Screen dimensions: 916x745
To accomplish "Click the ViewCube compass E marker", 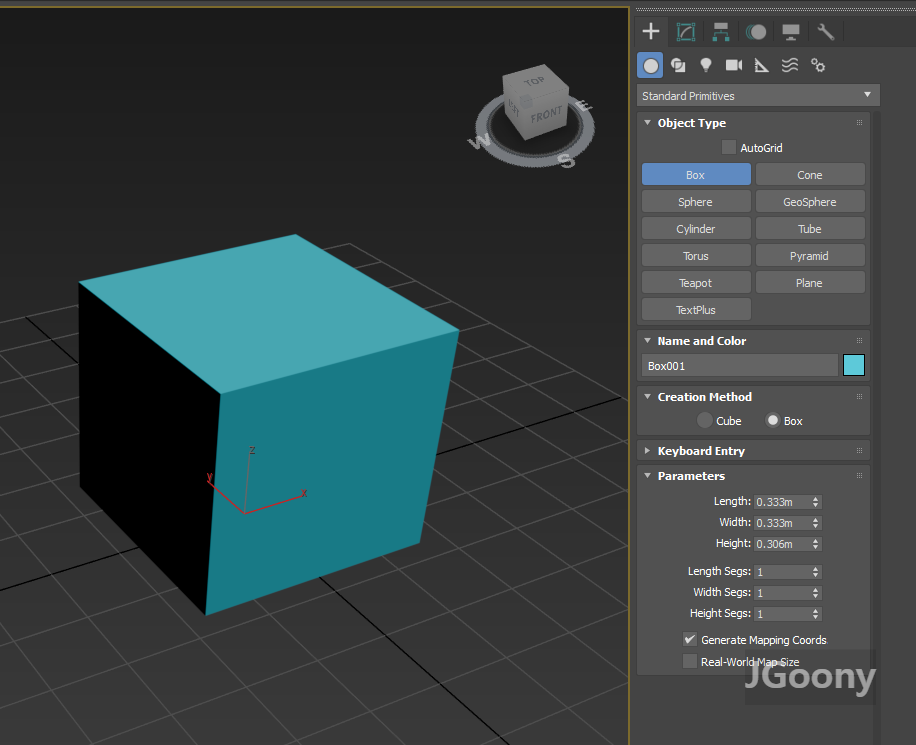I will (584, 106).
